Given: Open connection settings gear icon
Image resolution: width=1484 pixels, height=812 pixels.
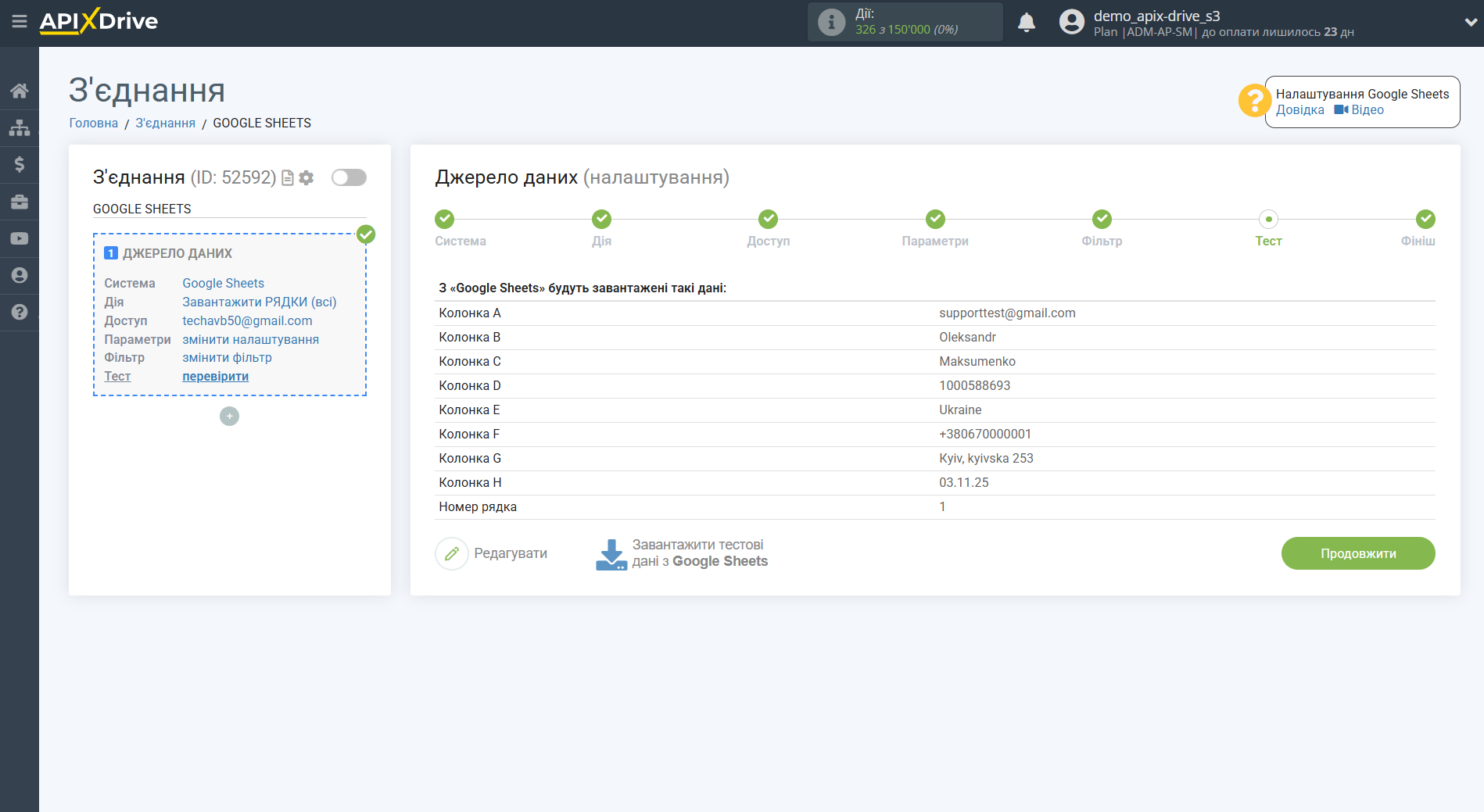Looking at the screenshot, I should [306, 178].
